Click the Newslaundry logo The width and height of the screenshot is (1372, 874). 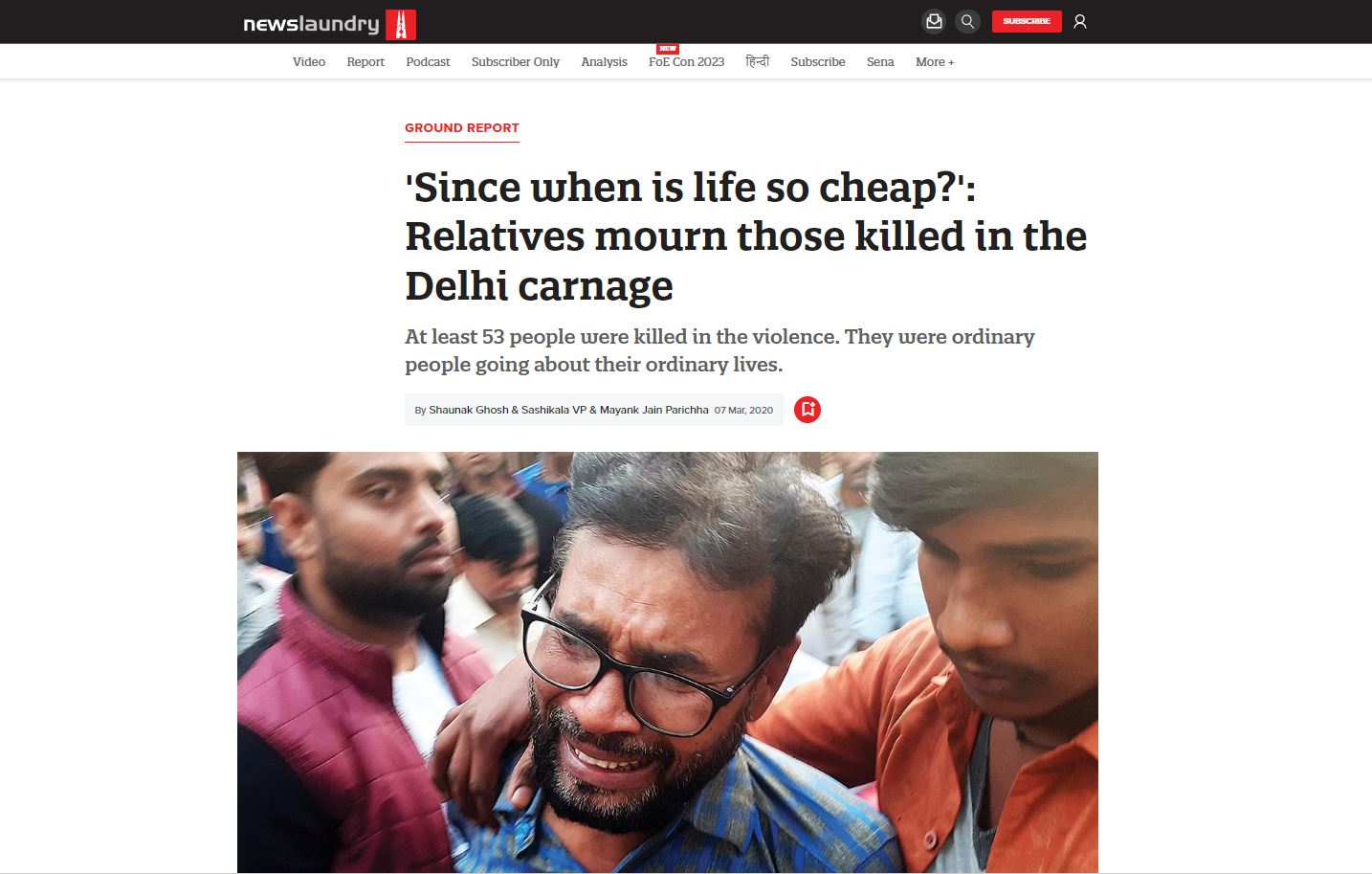(329, 24)
